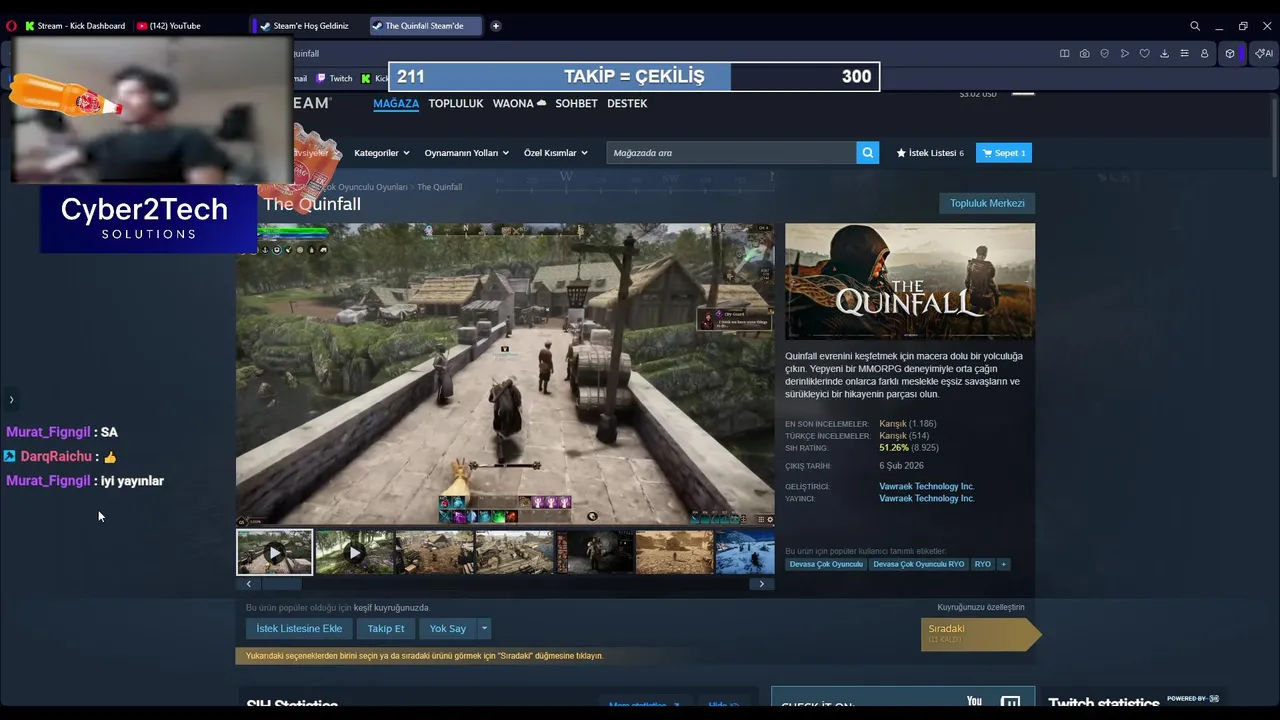The width and height of the screenshot is (1280, 720).
Task: Play the second trailer thumbnail
Action: [354, 552]
